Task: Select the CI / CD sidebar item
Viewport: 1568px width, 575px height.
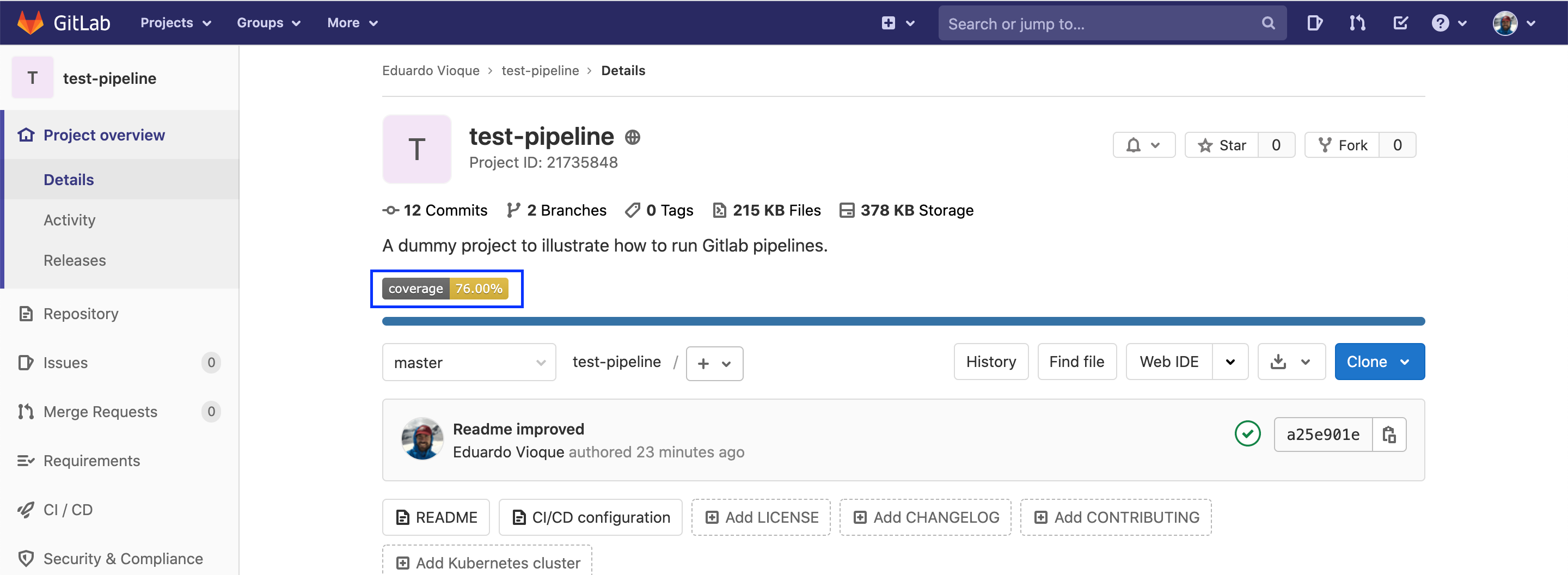Action: [x=67, y=509]
